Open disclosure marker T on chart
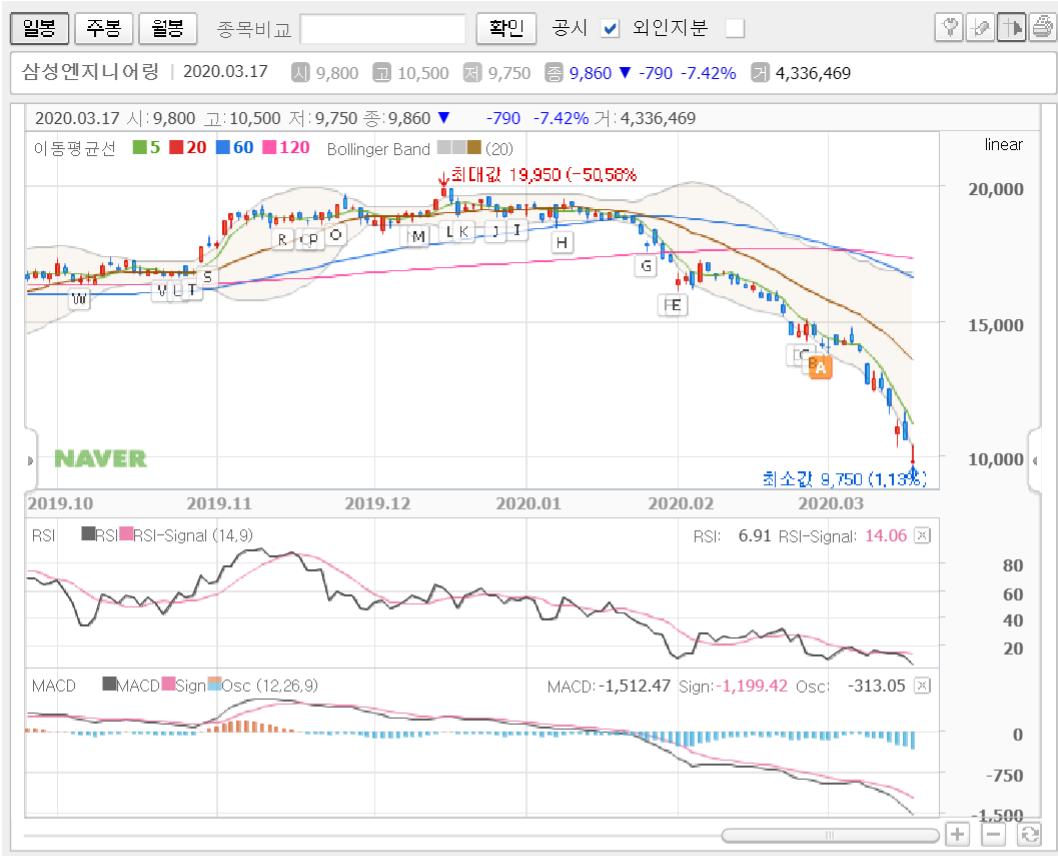Image resolution: width=1058 pixels, height=856 pixels. pyautogui.click(x=192, y=290)
